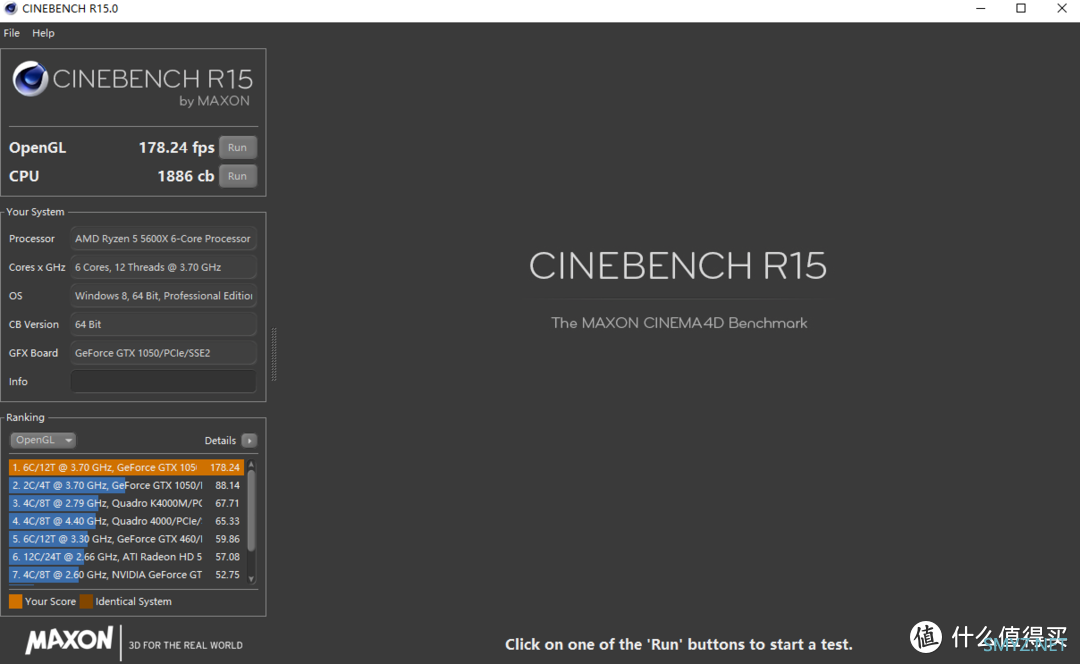Select ranking row 7 NVIDIA GeForce GT

click(x=126, y=575)
